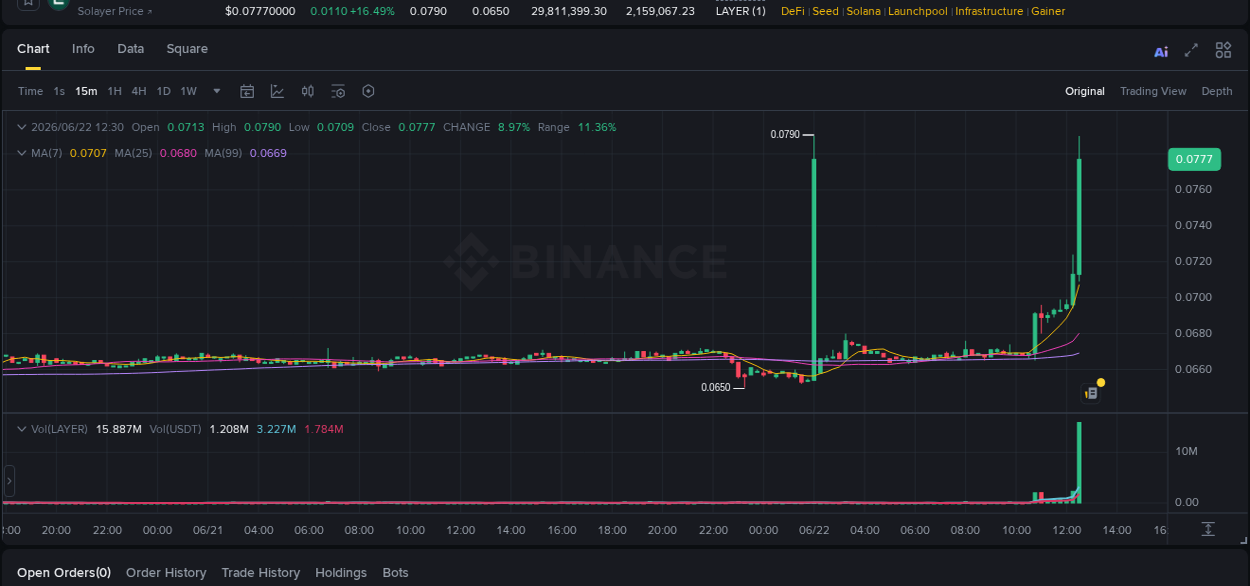
Task: Click the Gainer tag
Action: (x=1048, y=11)
